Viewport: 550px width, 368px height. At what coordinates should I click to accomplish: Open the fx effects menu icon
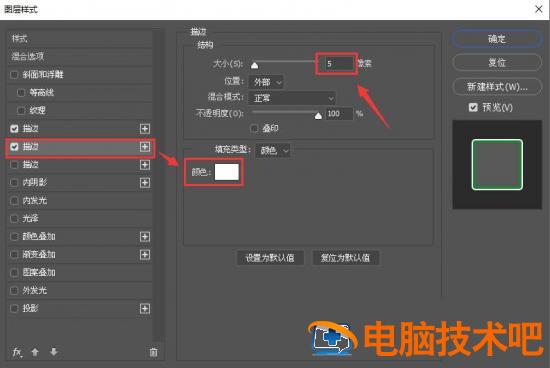point(17,352)
